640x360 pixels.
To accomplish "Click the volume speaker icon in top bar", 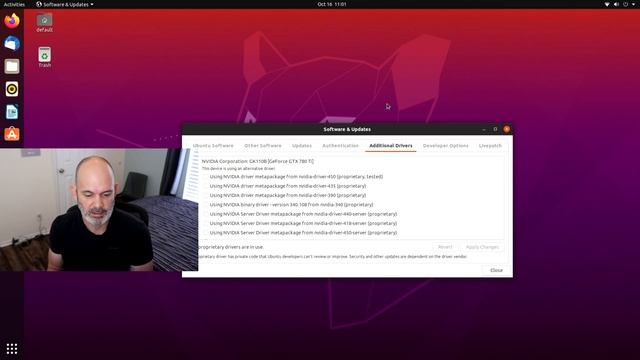I will 616,4.
